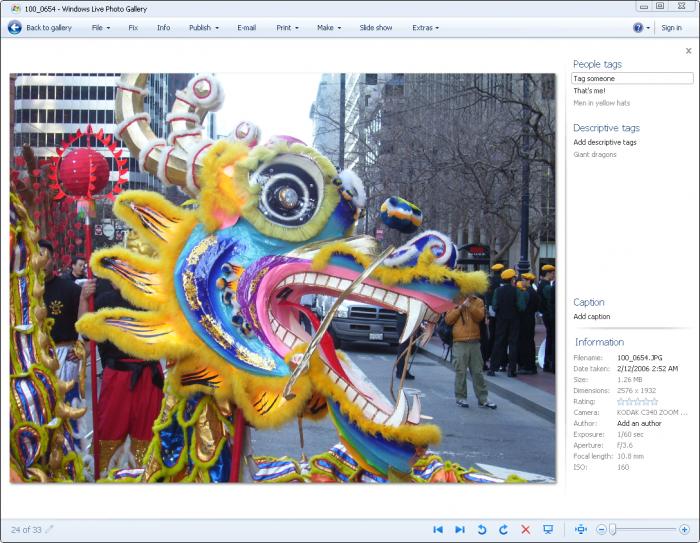Click the zoom in plus icon
The height and width of the screenshot is (543, 700).
pyautogui.click(x=684, y=529)
